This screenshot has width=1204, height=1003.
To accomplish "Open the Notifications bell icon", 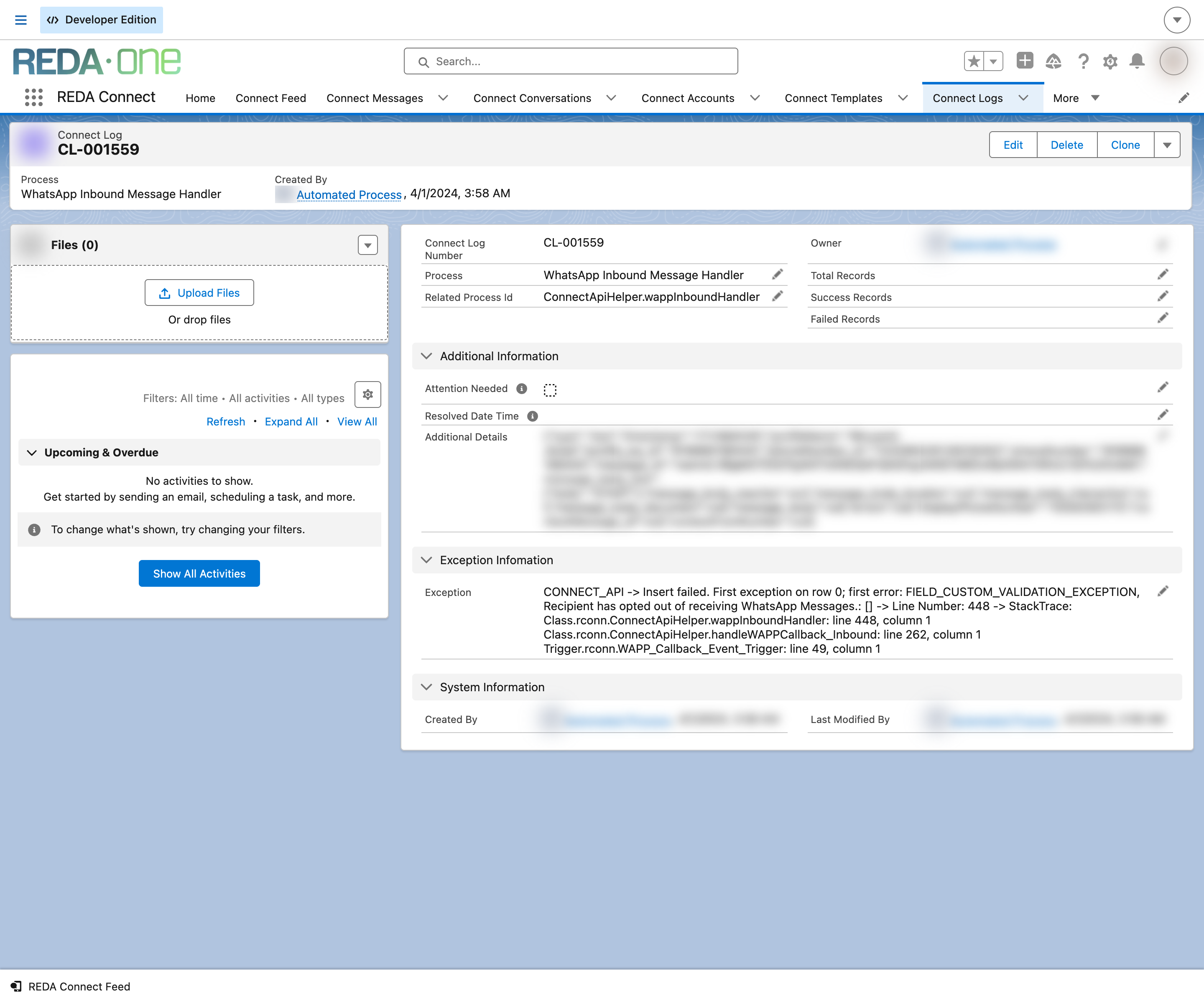I will point(1137,61).
